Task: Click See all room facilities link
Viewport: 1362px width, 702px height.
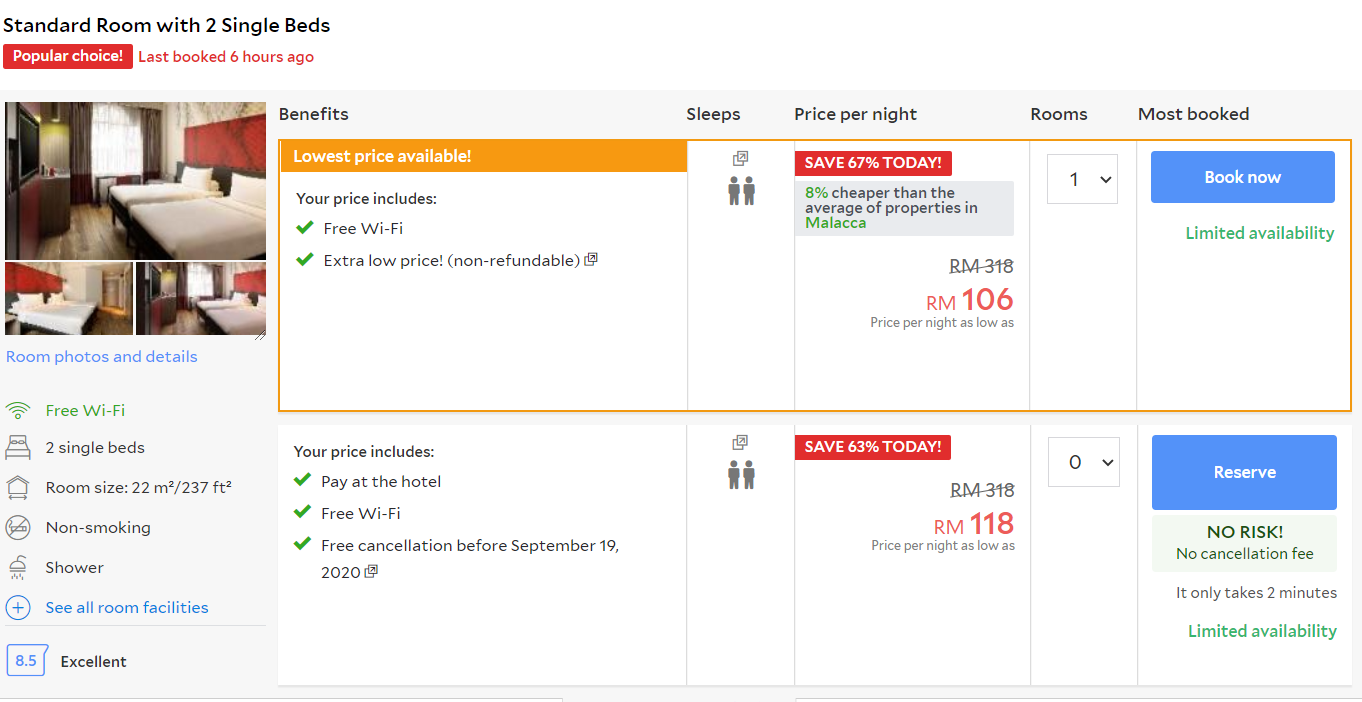Action: pos(127,607)
